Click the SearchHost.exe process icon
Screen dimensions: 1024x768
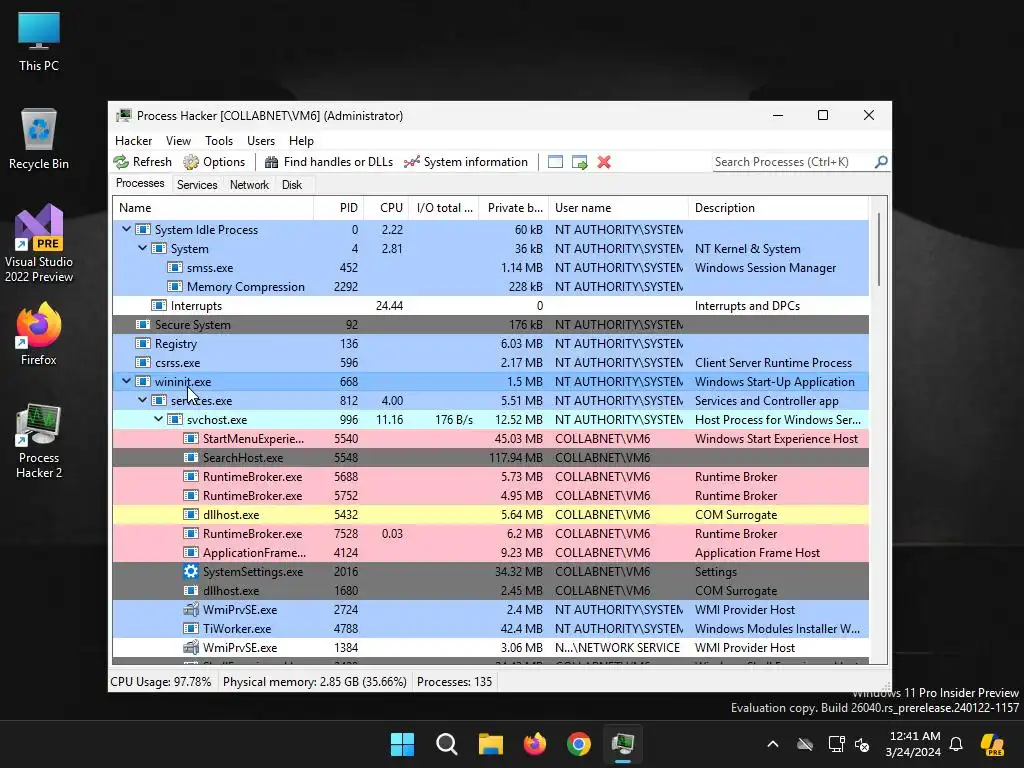(191, 457)
